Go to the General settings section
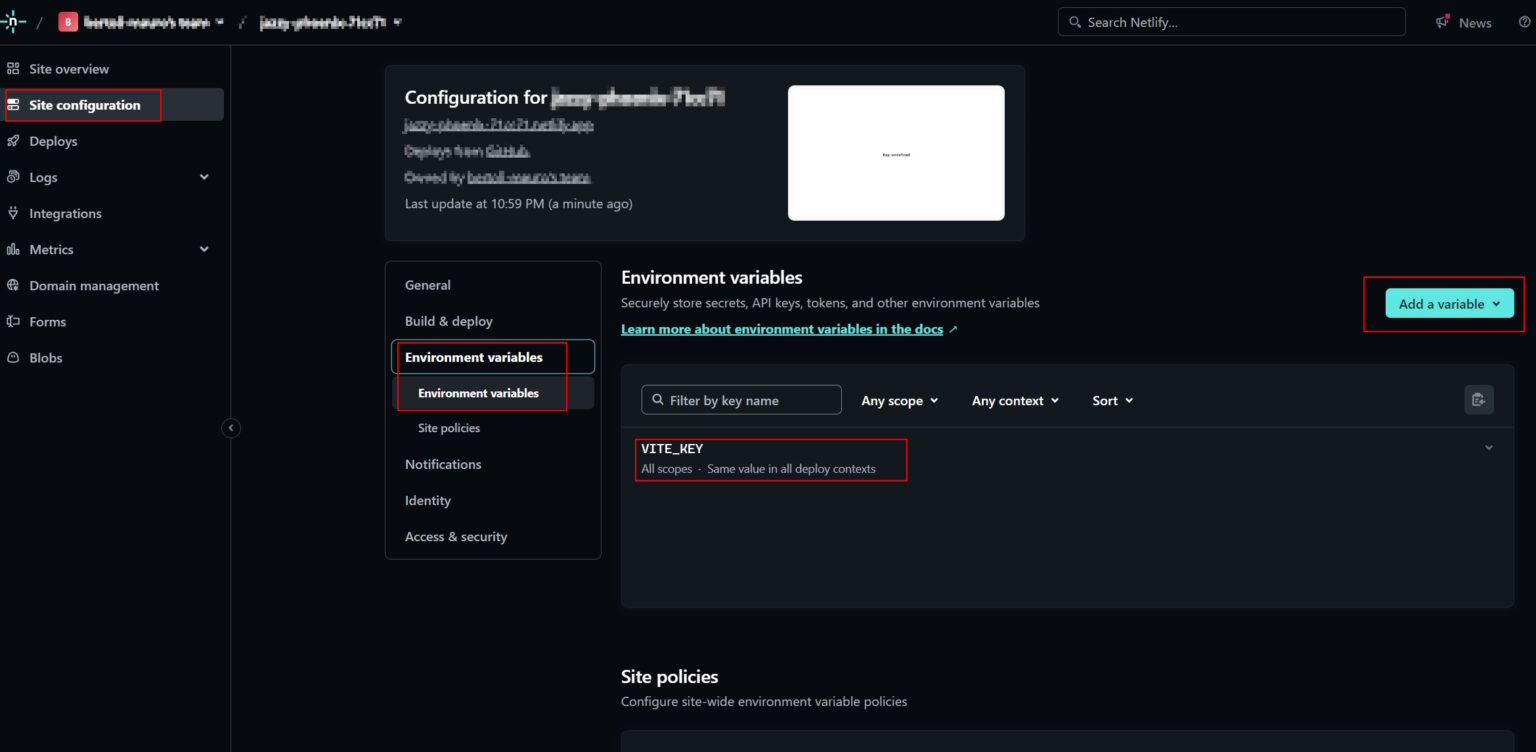 click(428, 285)
